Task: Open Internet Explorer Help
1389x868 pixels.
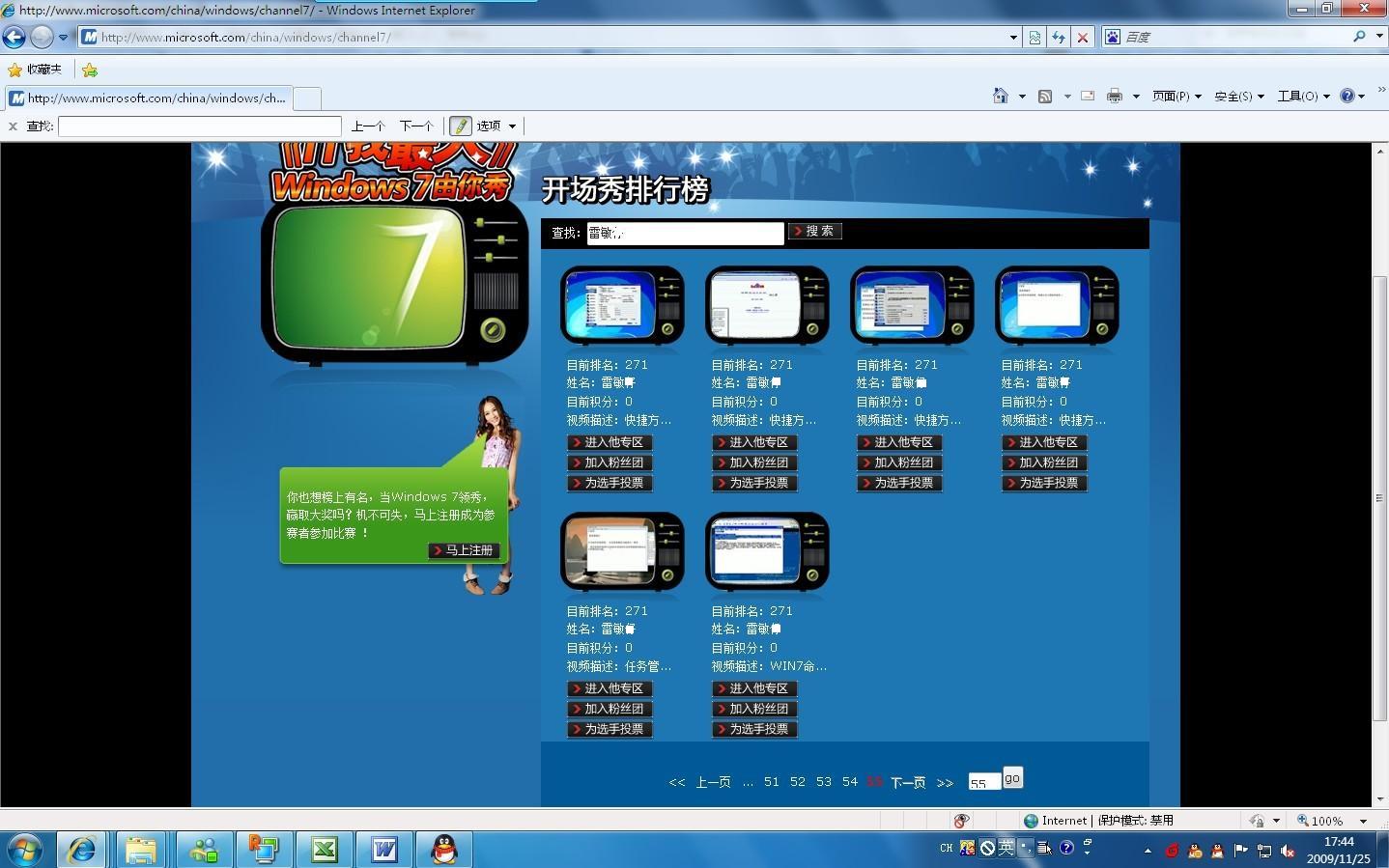Action: pos(1348,96)
